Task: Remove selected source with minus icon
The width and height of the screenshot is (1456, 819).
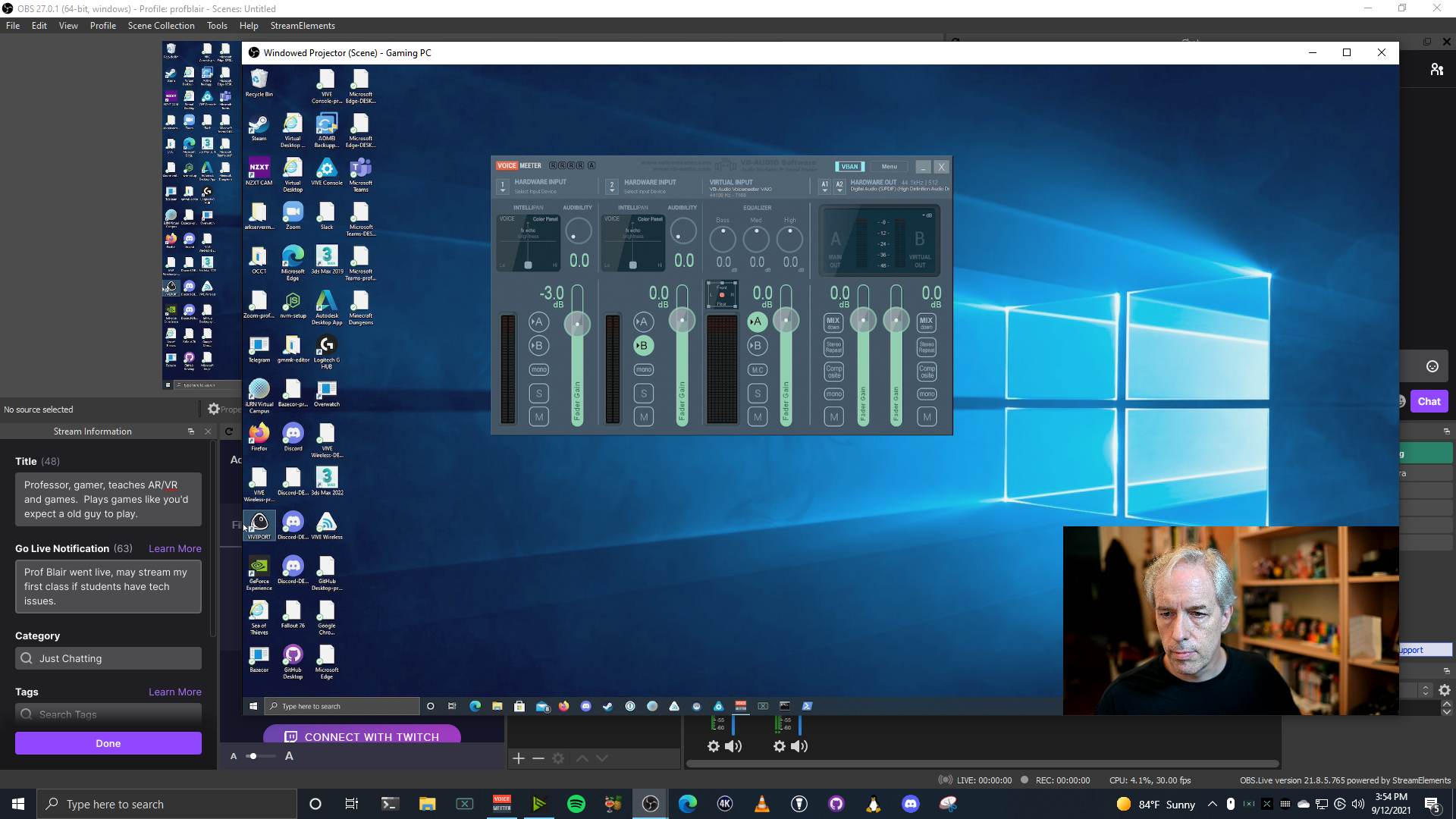Action: tap(538, 758)
